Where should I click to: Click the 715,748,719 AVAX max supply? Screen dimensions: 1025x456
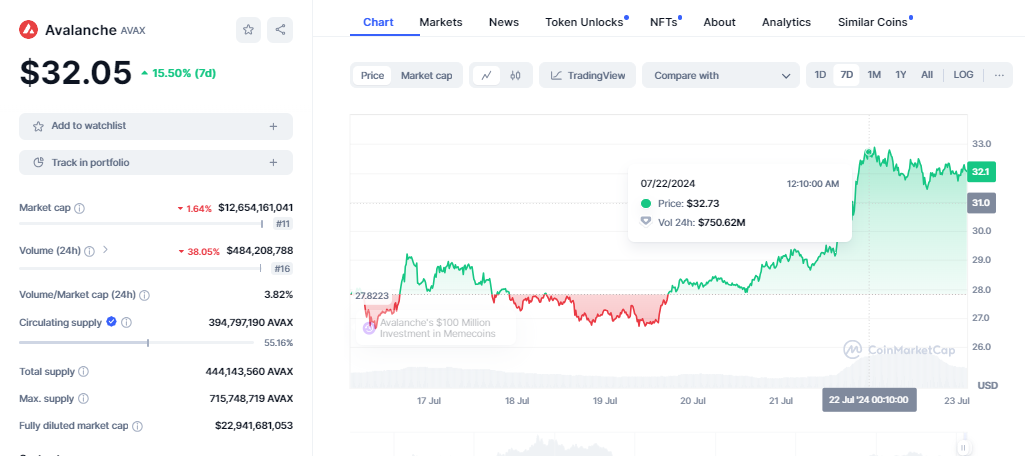pyautogui.click(x=250, y=399)
